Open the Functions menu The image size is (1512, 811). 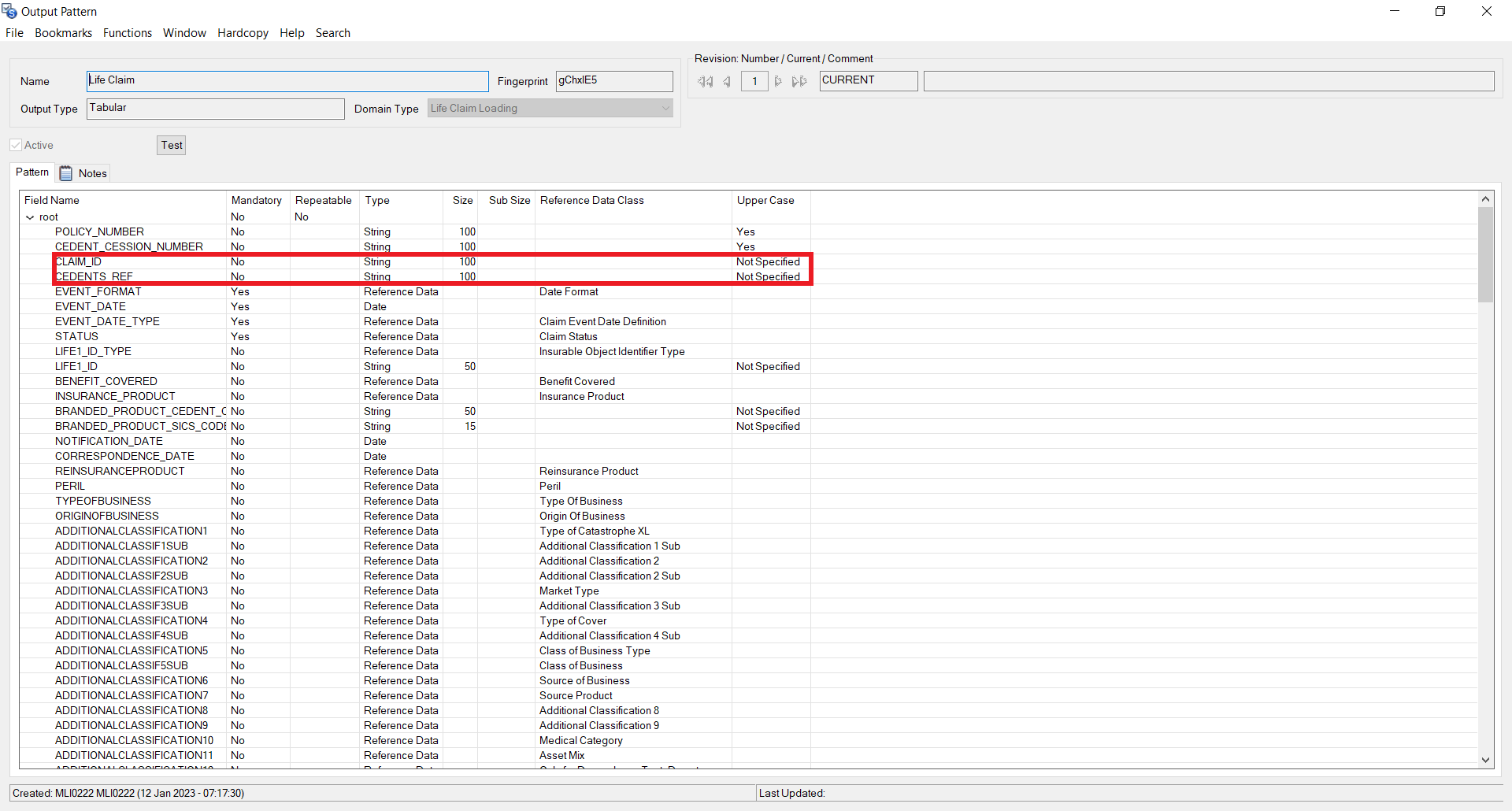tap(127, 32)
